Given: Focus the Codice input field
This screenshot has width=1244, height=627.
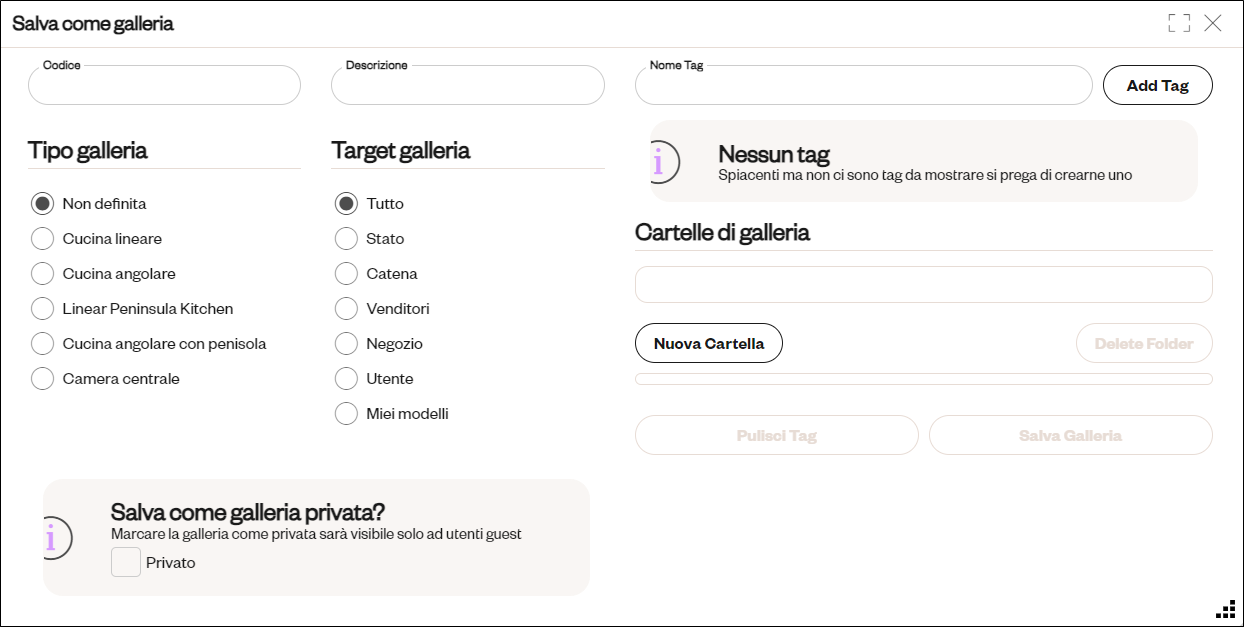Looking at the screenshot, I should tap(164, 85).
